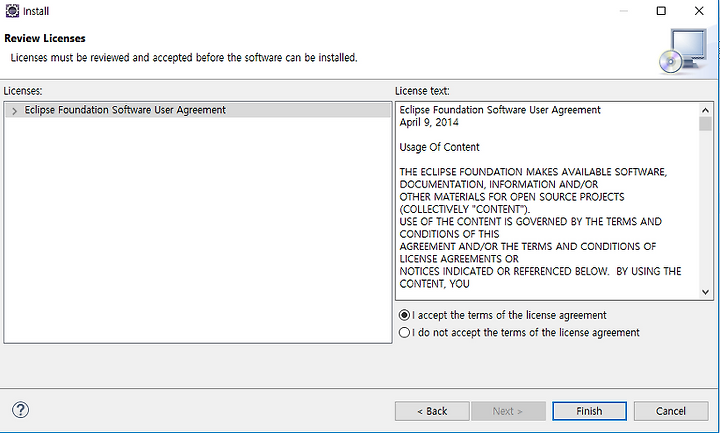Viewport: 720px width, 433px height.
Task: Click the greyed-out Next > button
Action: click(508, 411)
